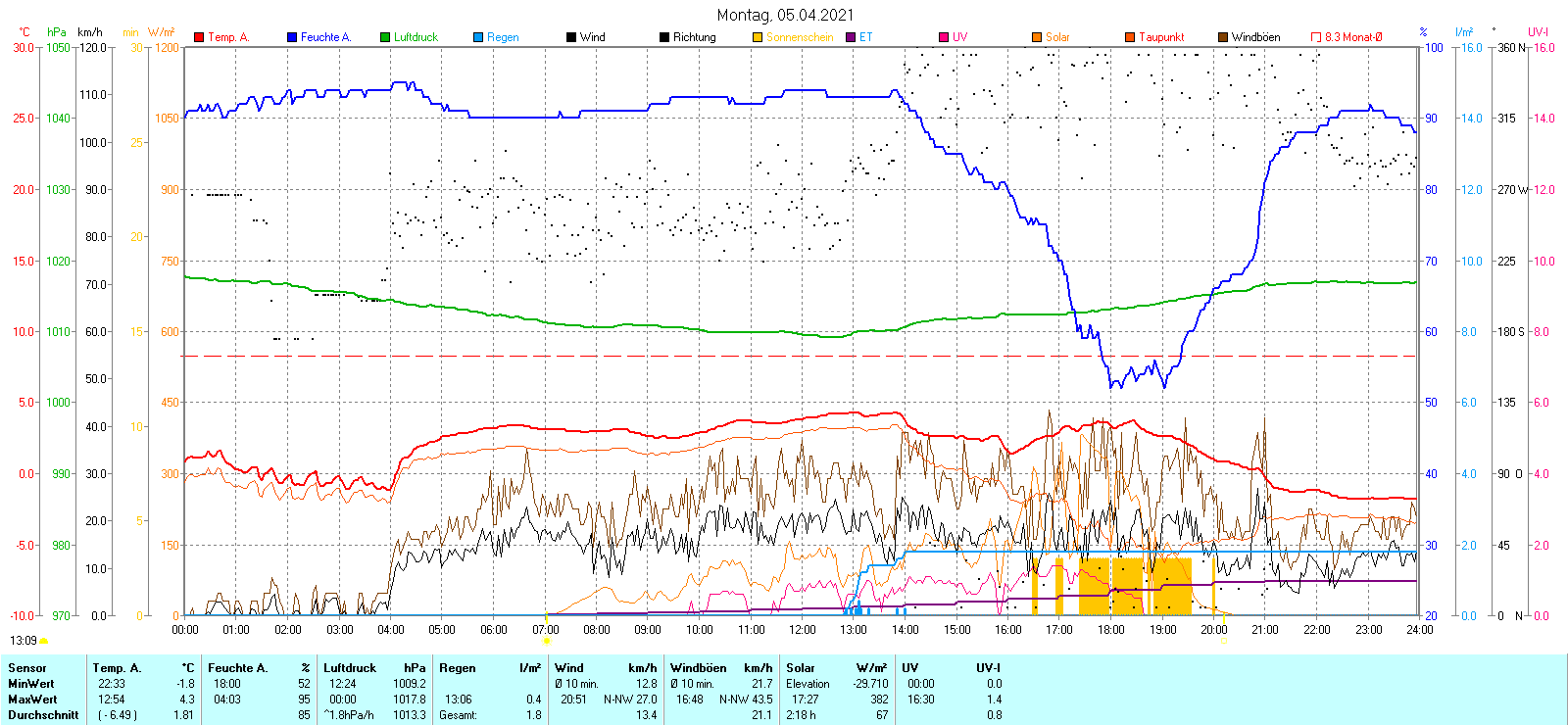Click the ( - 6.49 ) deviation value
The image size is (1568, 725).
[x=118, y=715]
